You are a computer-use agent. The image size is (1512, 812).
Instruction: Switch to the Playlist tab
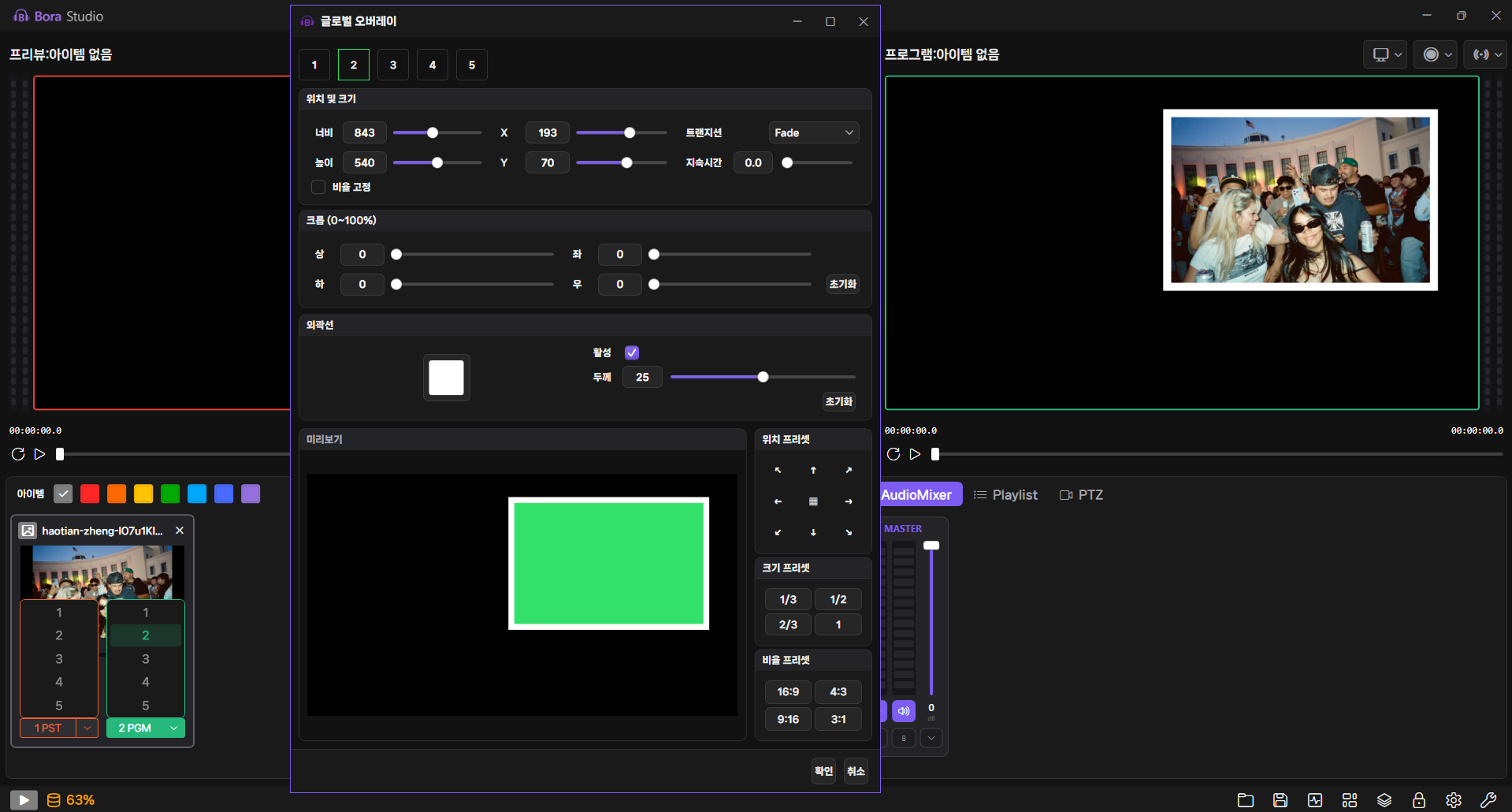click(1006, 495)
